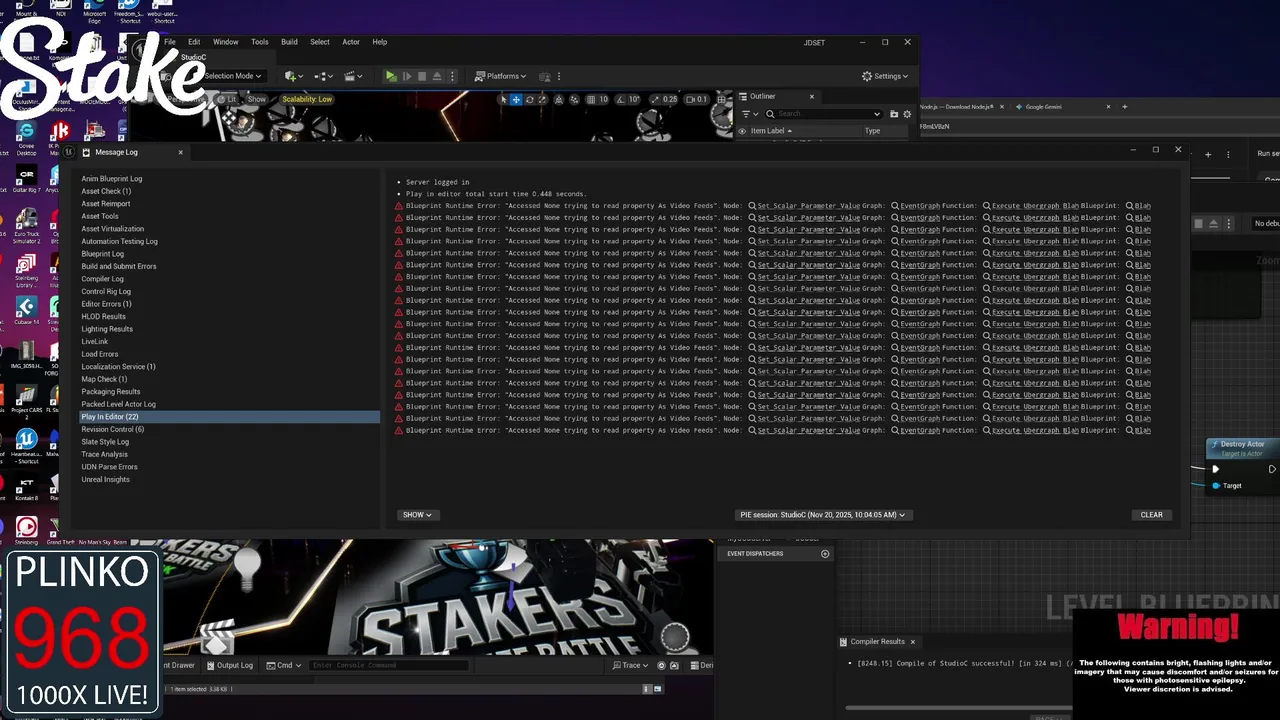Open the Blueprints toolbar icon menu

323,76
